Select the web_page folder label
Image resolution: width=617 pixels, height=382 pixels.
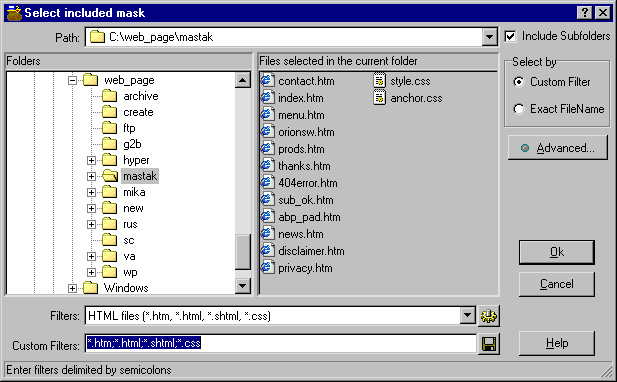click(x=129, y=80)
